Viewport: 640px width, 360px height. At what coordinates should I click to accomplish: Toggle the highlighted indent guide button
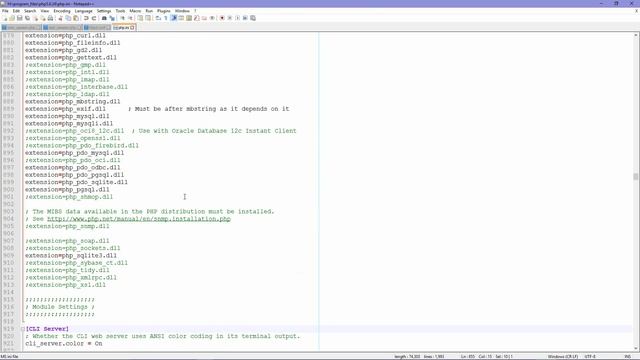(173, 18)
